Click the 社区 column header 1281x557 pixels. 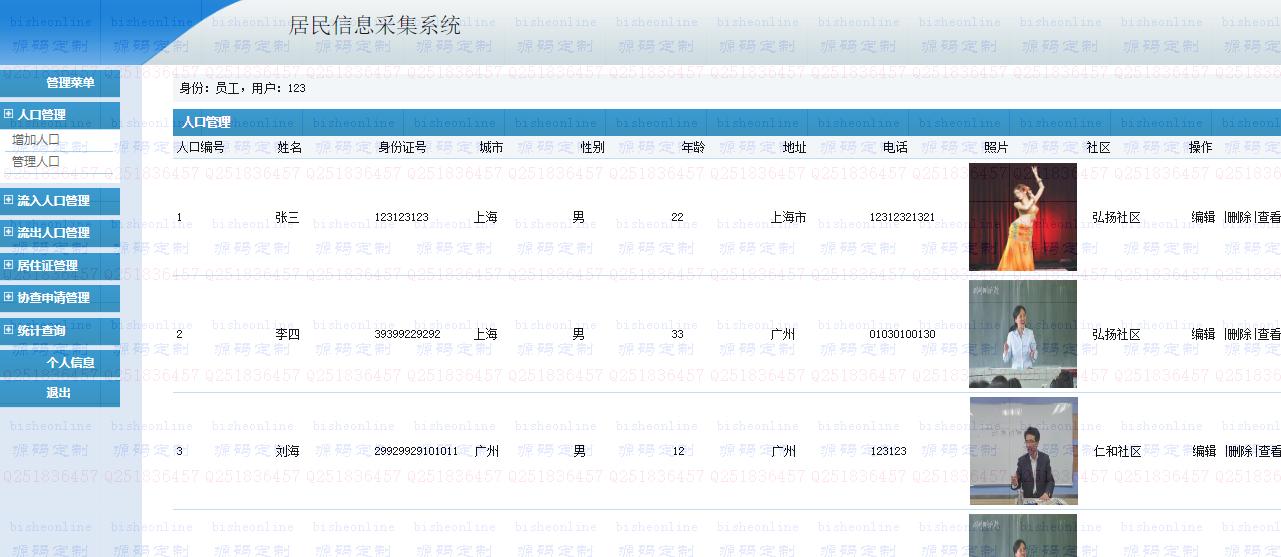pos(1099,147)
